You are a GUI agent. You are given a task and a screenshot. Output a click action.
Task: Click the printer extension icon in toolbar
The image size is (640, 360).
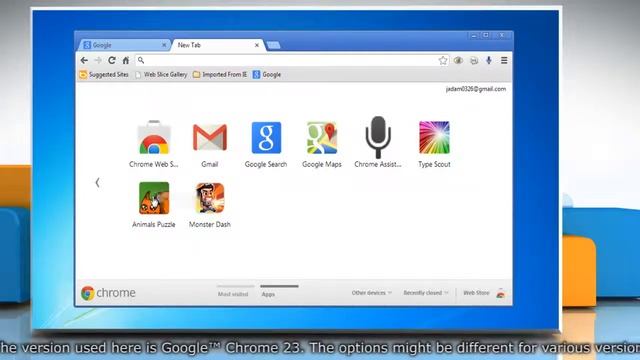coord(473,60)
